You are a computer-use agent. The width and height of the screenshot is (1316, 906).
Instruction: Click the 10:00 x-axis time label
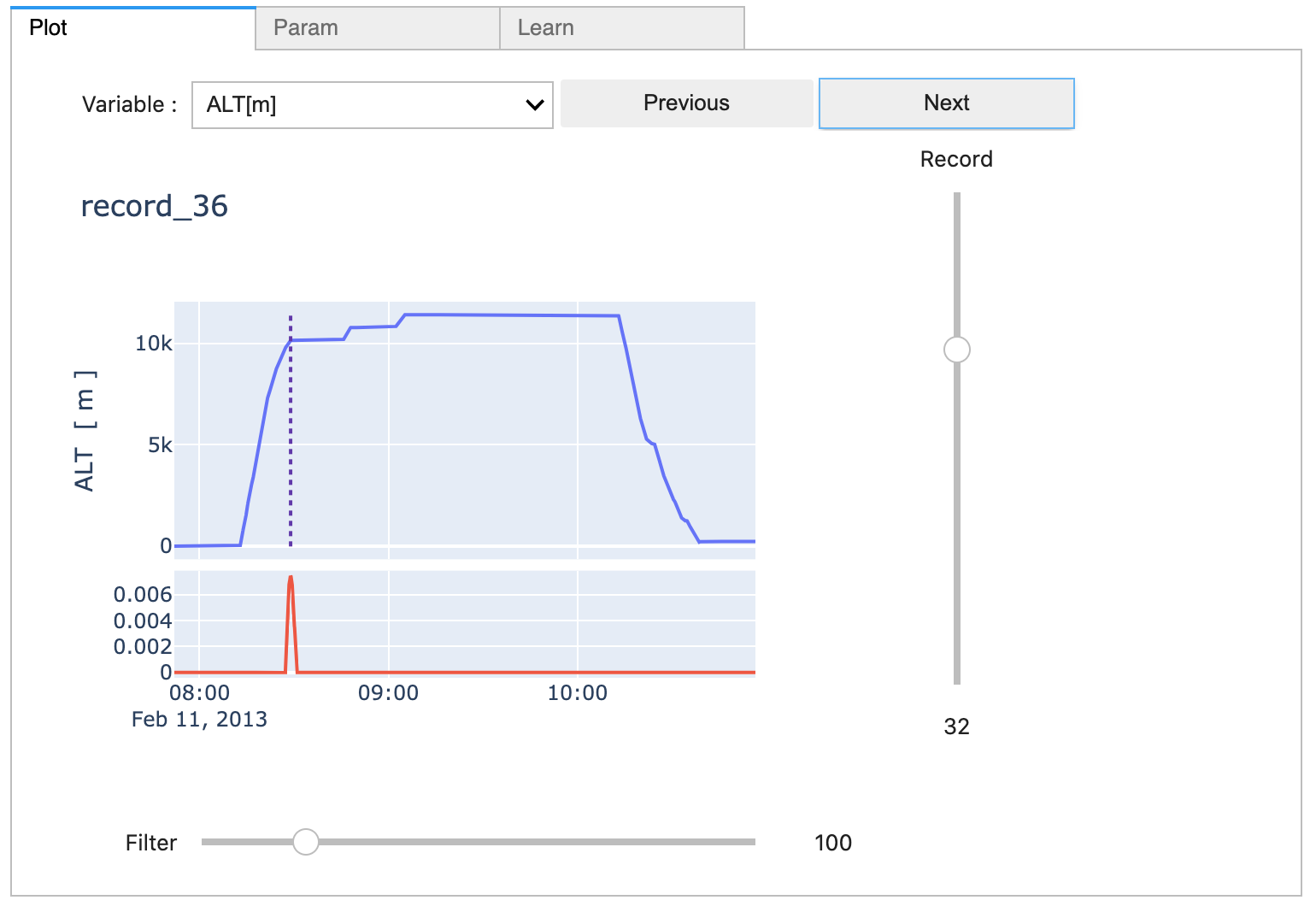coord(577,693)
